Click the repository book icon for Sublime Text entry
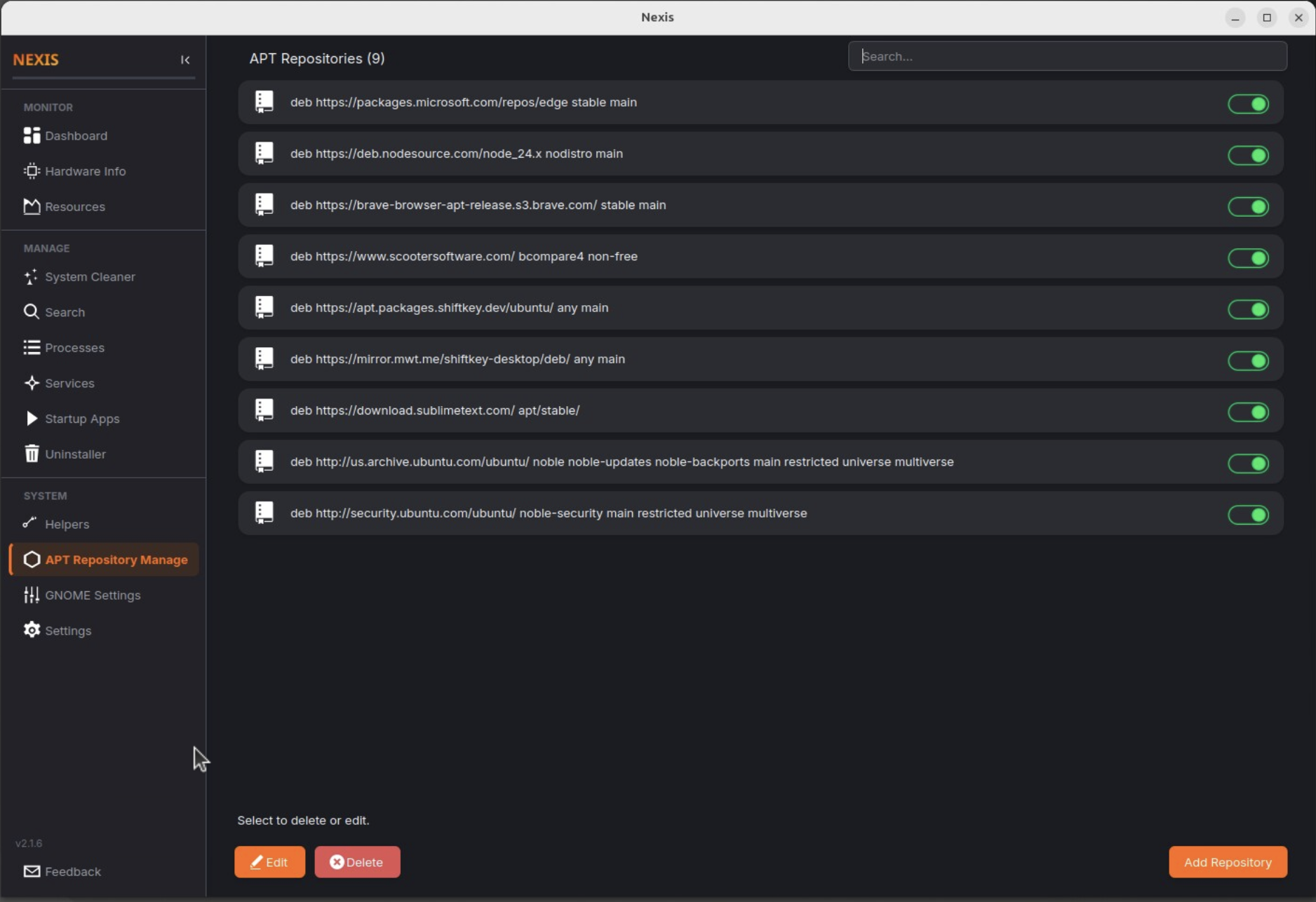 pyautogui.click(x=264, y=410)
